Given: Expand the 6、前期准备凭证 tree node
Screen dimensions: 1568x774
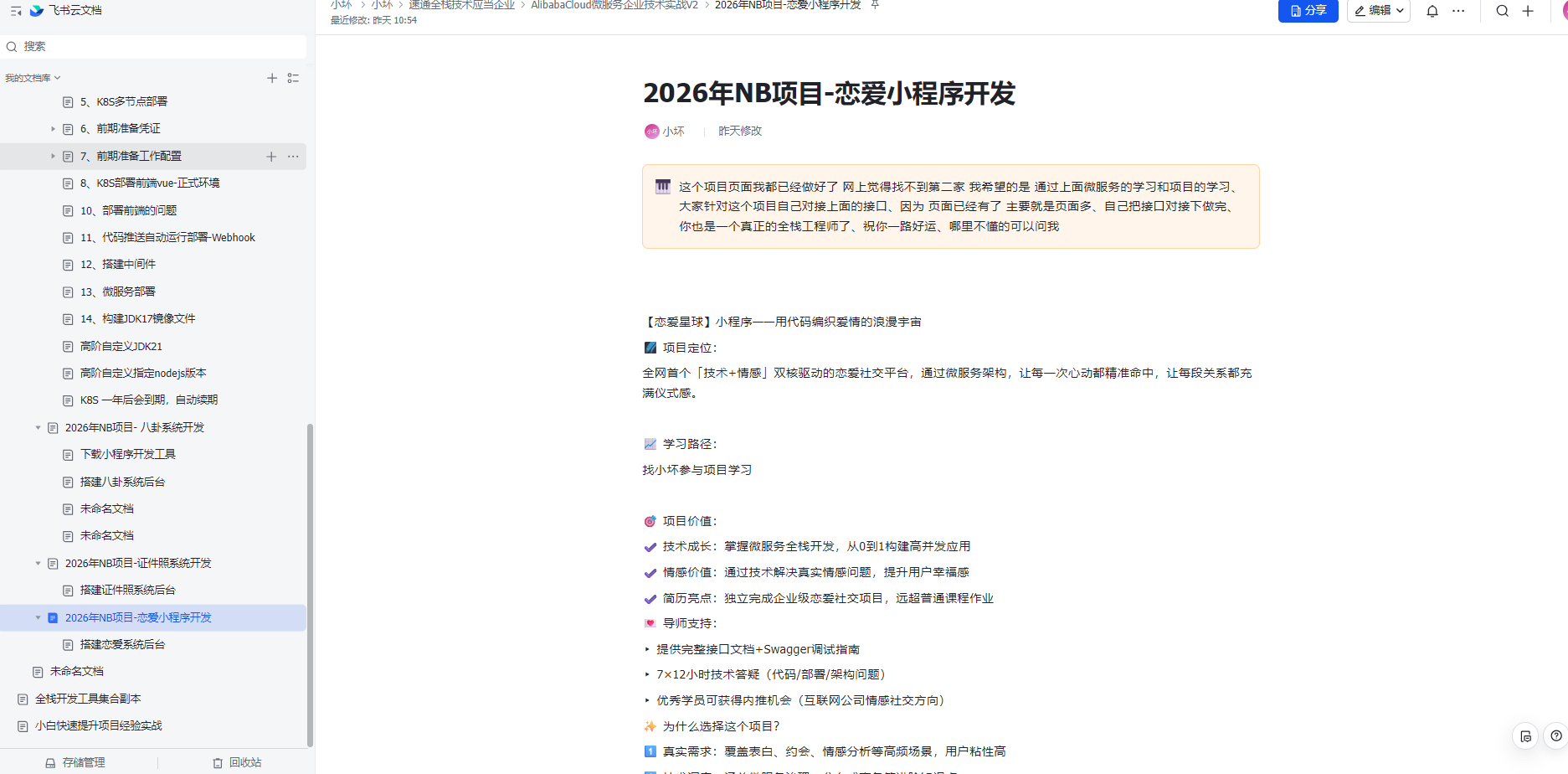Looking at the screenshot, I should [x=53, y=129].
